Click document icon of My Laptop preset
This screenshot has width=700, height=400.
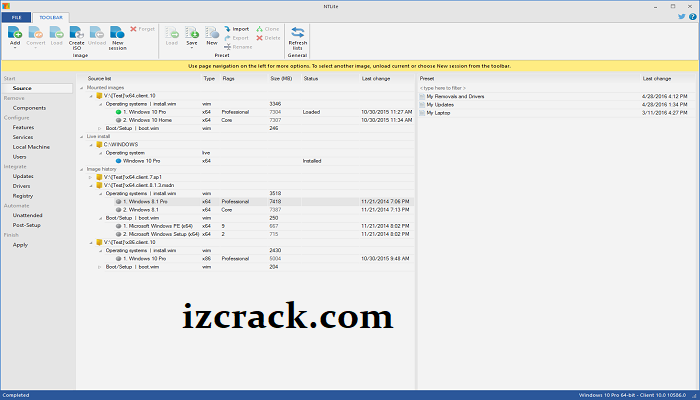[x=422, y=113]
